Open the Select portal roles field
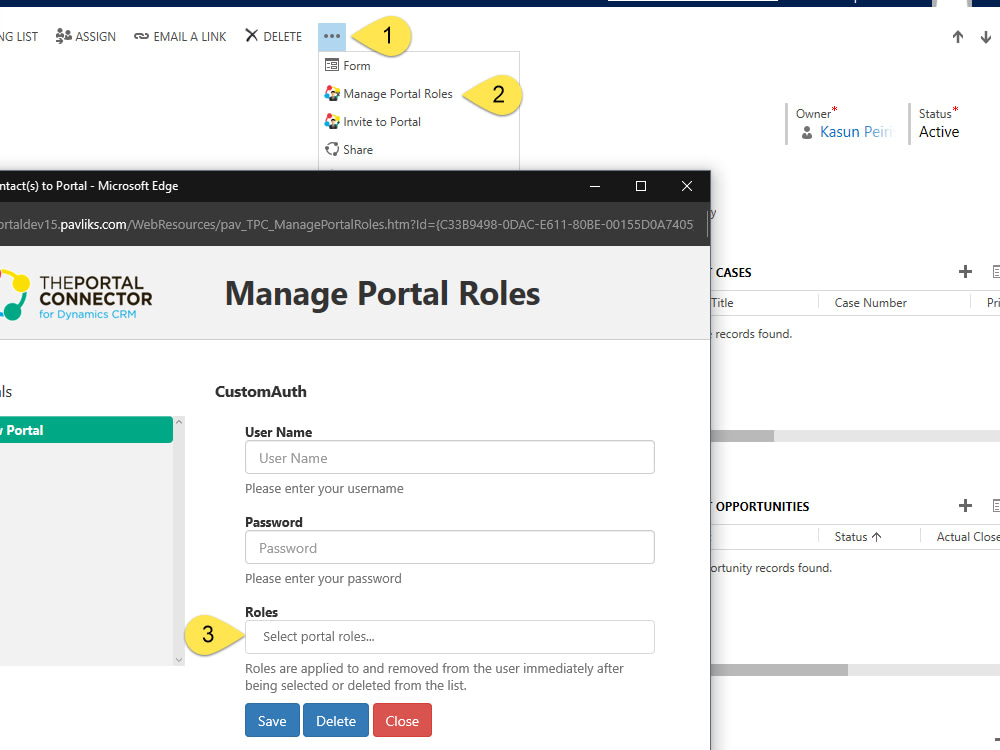Viewport: 1000px width, 750px height. coord(450,637)
